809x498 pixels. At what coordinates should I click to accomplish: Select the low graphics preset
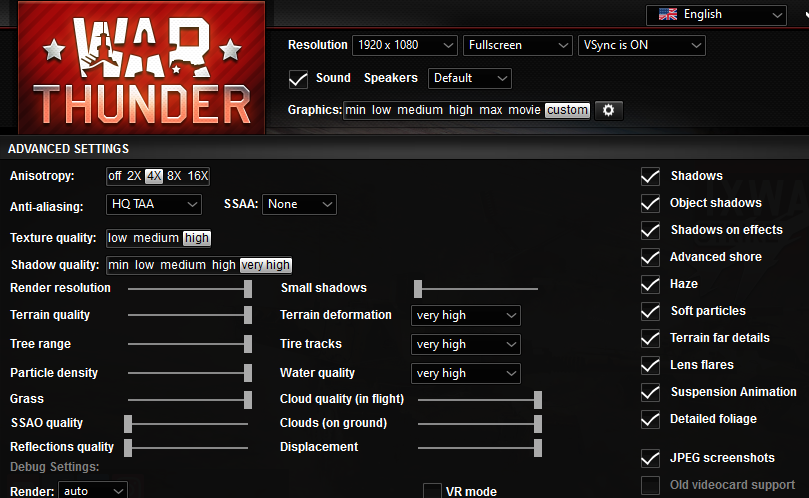[381, 110]
